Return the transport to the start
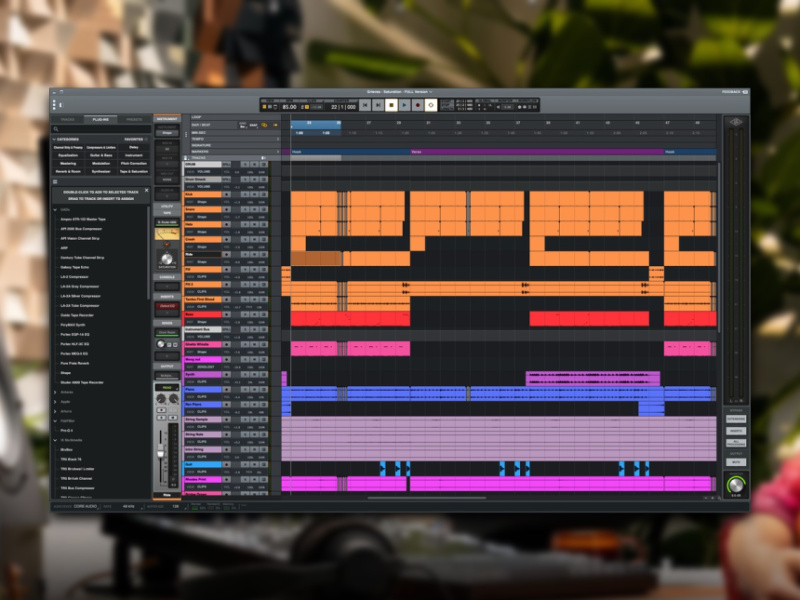800x600 pixels. (x=365, y=105)
